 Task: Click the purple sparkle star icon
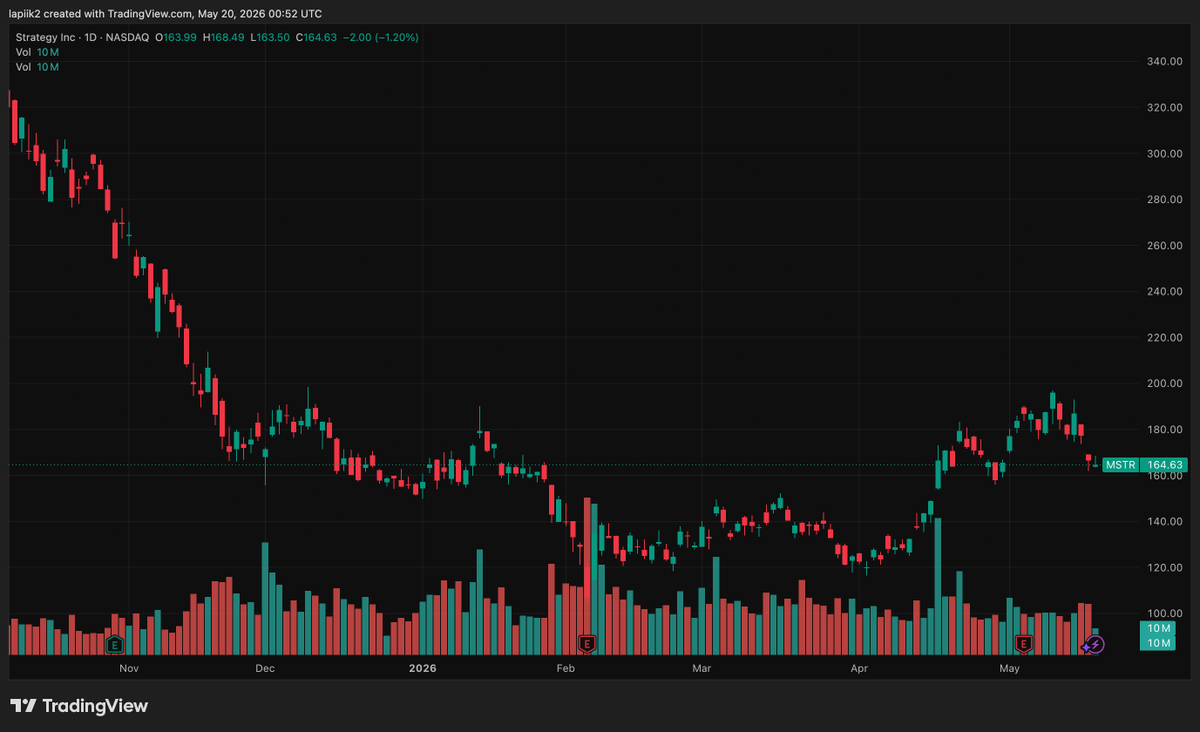coord(1086,647)
